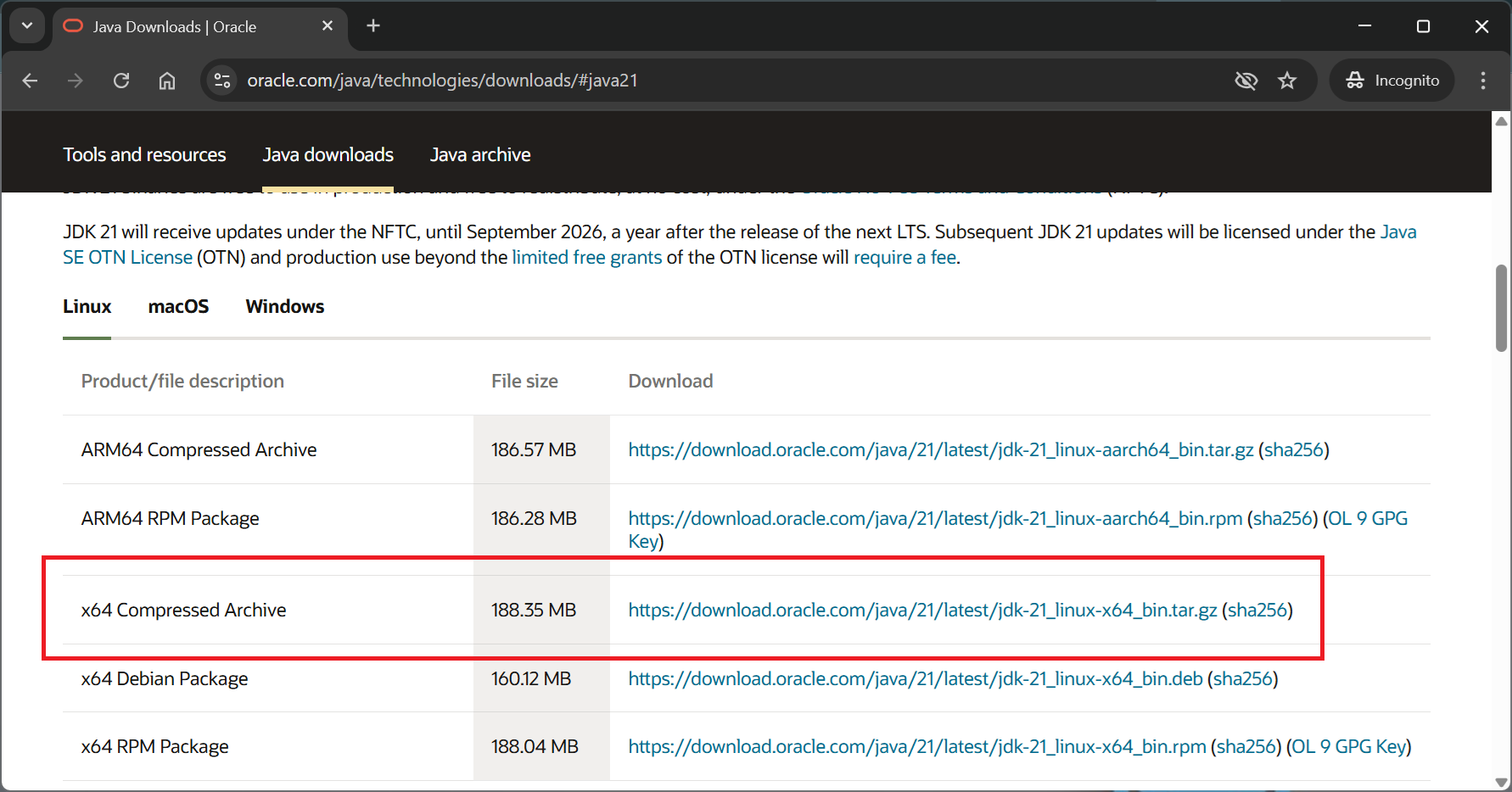Reload the Oracle downloads page
The height and width of the screenshot is (792, 1512).
point(121,81)
